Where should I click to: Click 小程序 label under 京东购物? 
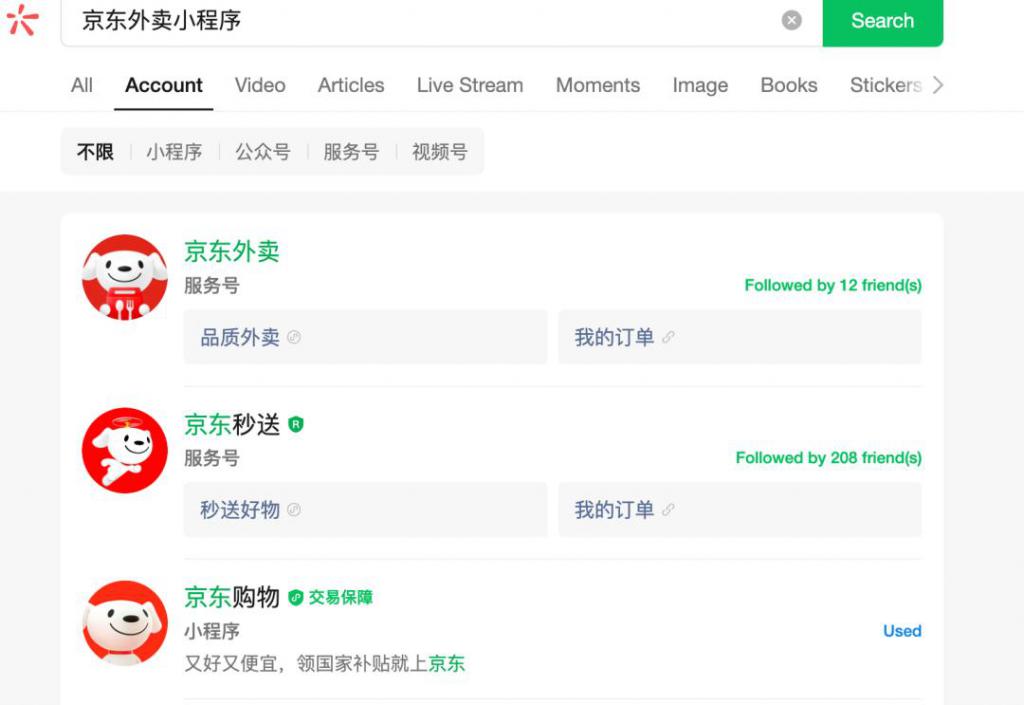pyautogui.click(x=212, y=631)
